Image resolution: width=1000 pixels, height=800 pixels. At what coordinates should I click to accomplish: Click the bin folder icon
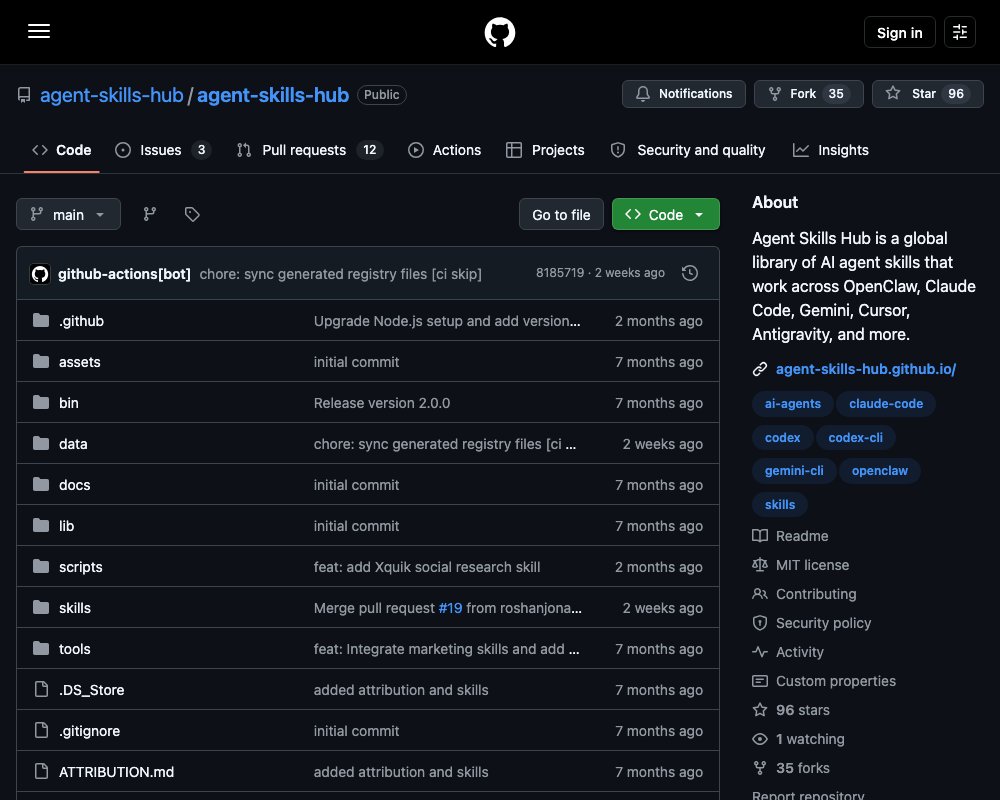tap(41, 402)
